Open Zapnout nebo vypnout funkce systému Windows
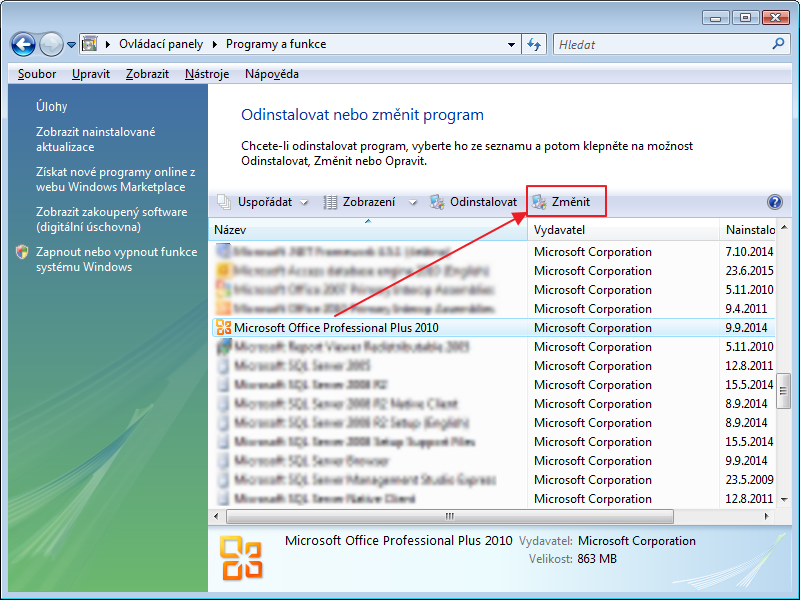Screen dimensions: 800x600 click(x=116, y=259)
